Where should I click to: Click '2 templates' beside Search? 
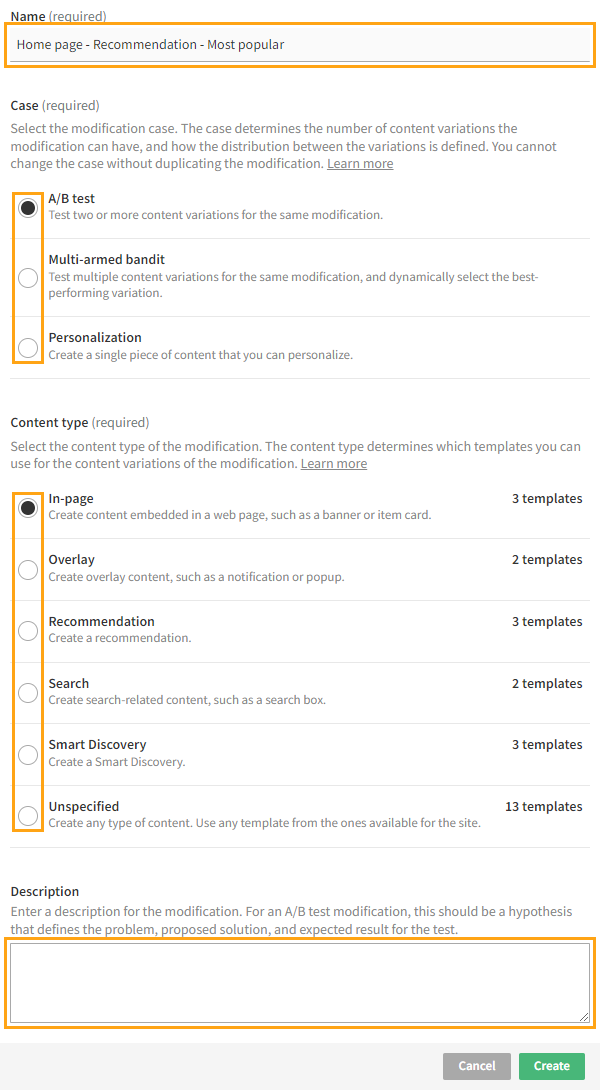pyautogui.click(x=547, y=684)
